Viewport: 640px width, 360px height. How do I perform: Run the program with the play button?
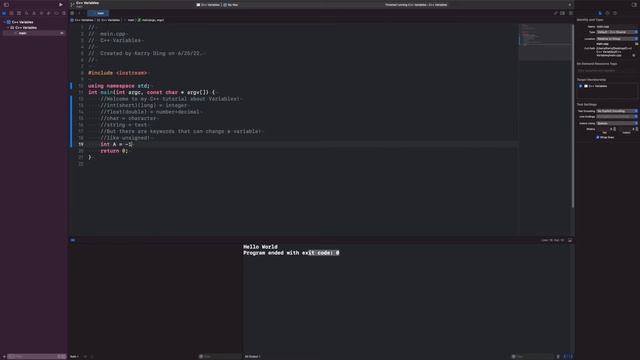click(x=61, y=4)
